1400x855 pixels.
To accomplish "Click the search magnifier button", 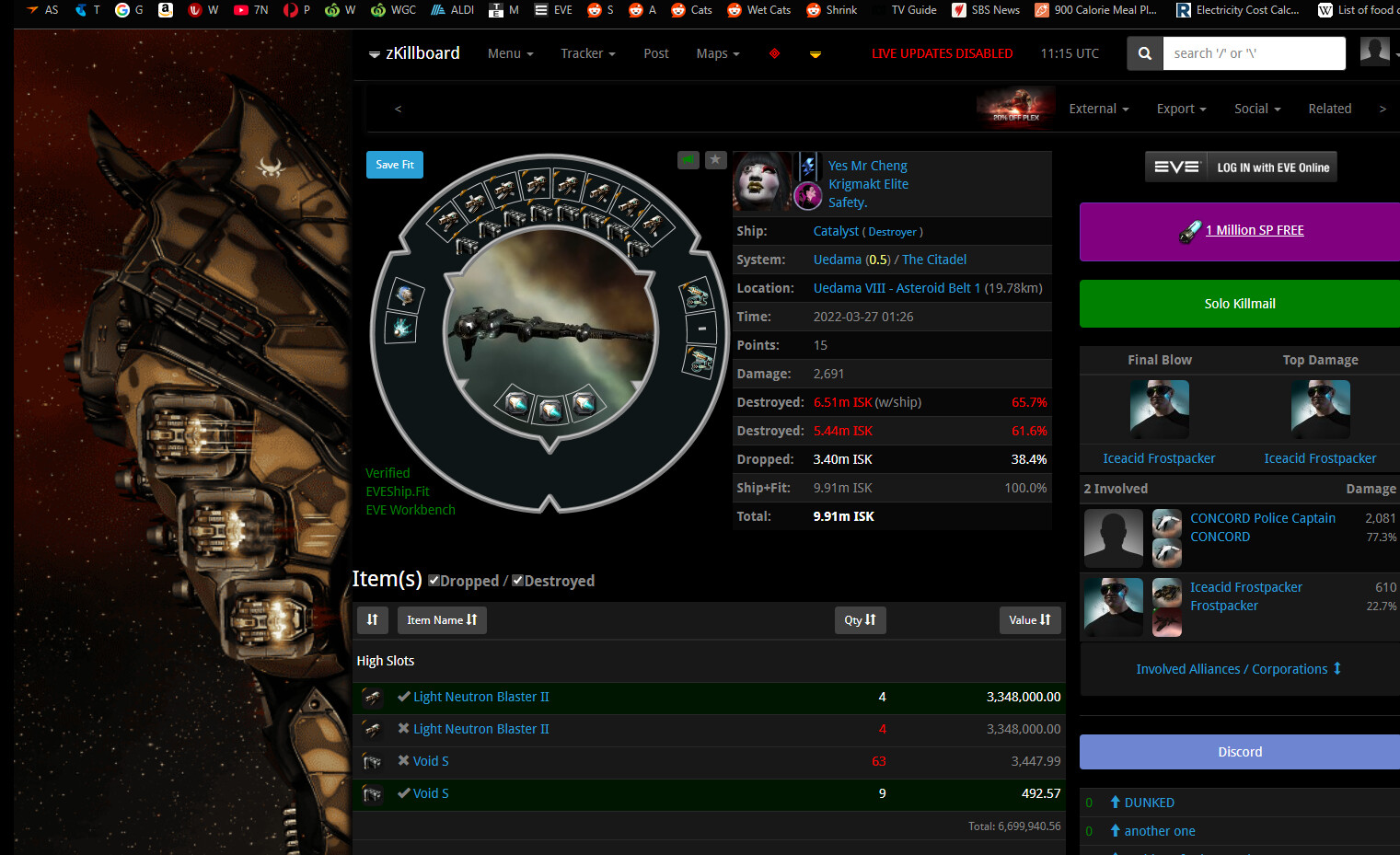I will tap(1145, 53).
